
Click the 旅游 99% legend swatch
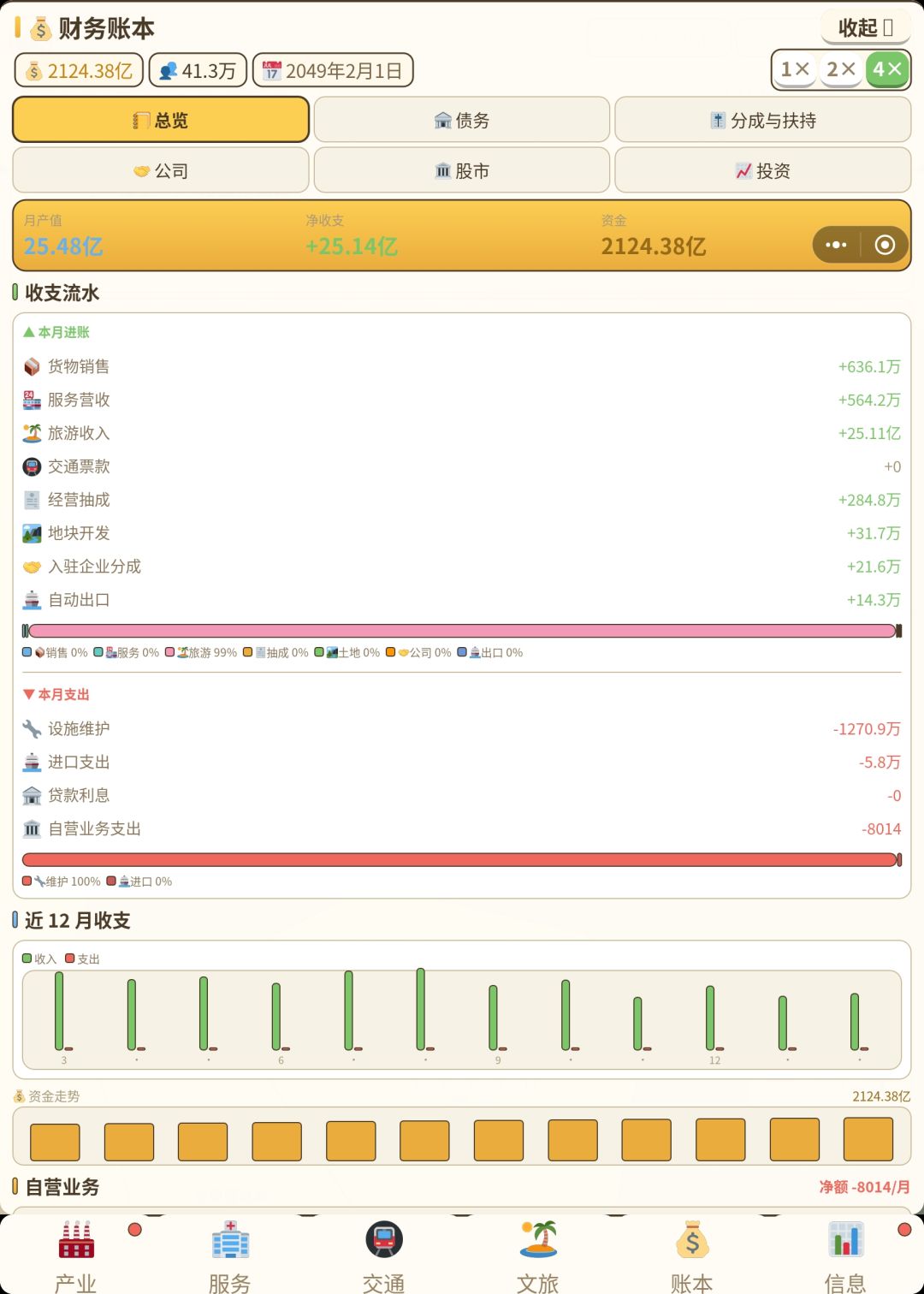point(170,652)
